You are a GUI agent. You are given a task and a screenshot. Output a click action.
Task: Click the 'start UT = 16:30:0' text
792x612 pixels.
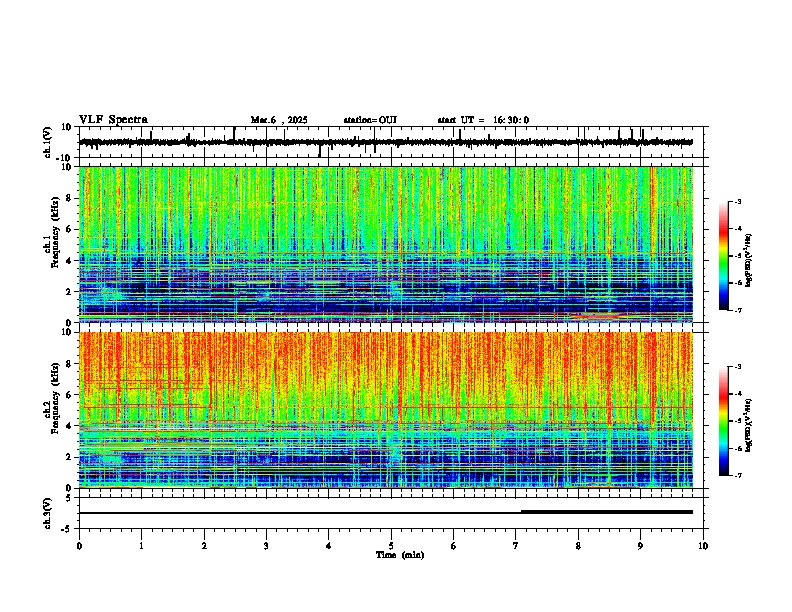point(483,120)
